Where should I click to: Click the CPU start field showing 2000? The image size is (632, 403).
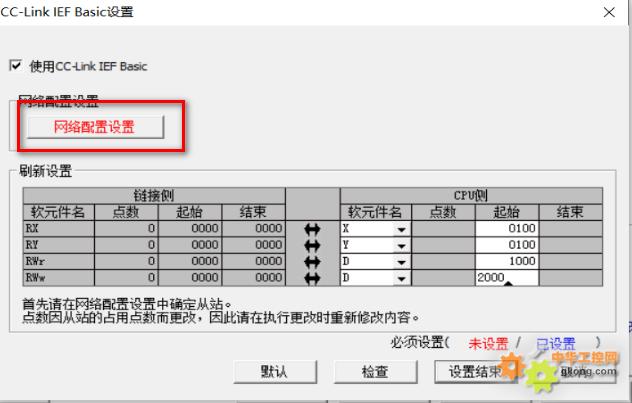(x=507, y=278)
